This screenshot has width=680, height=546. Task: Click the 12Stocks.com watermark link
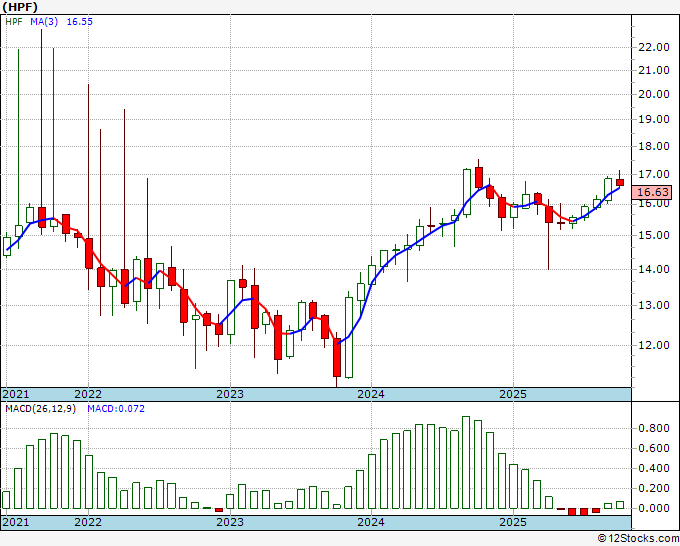click(x=638, y=539)
